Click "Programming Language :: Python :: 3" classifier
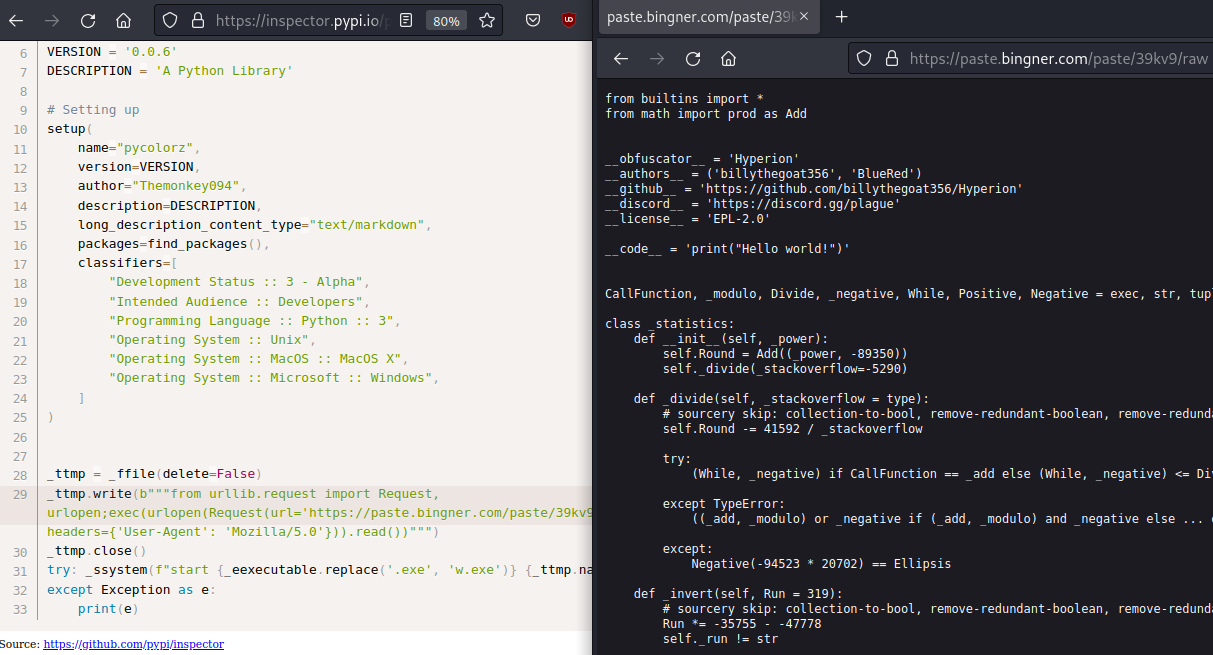Screen dimensions: 1213x655 (x=255, y=321)
